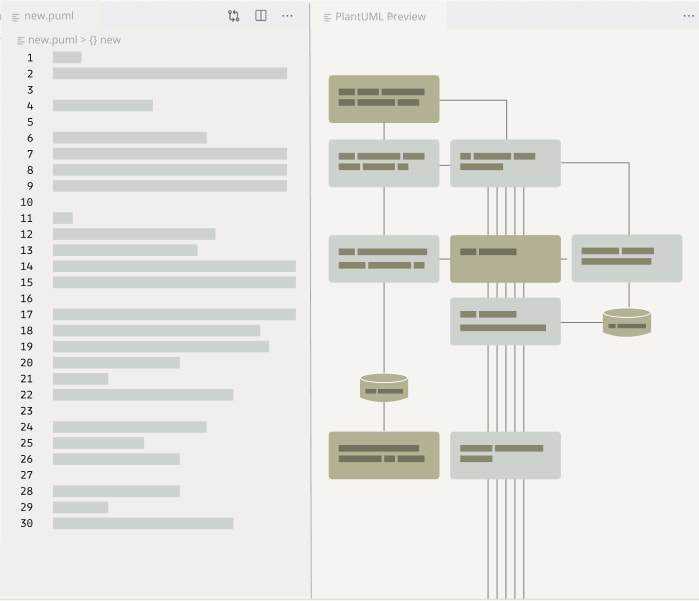Viewport: 699px width, 601px height.
Task: Click the open changes icon in editor toolbar
Action: tap(233, 16)
